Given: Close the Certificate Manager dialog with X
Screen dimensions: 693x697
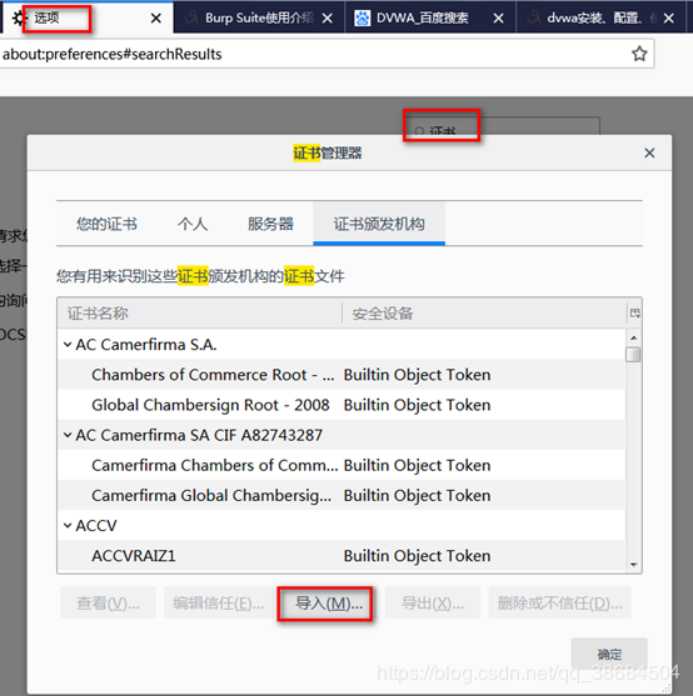Looking at the screenshot, I should click(x=649, y=153).
